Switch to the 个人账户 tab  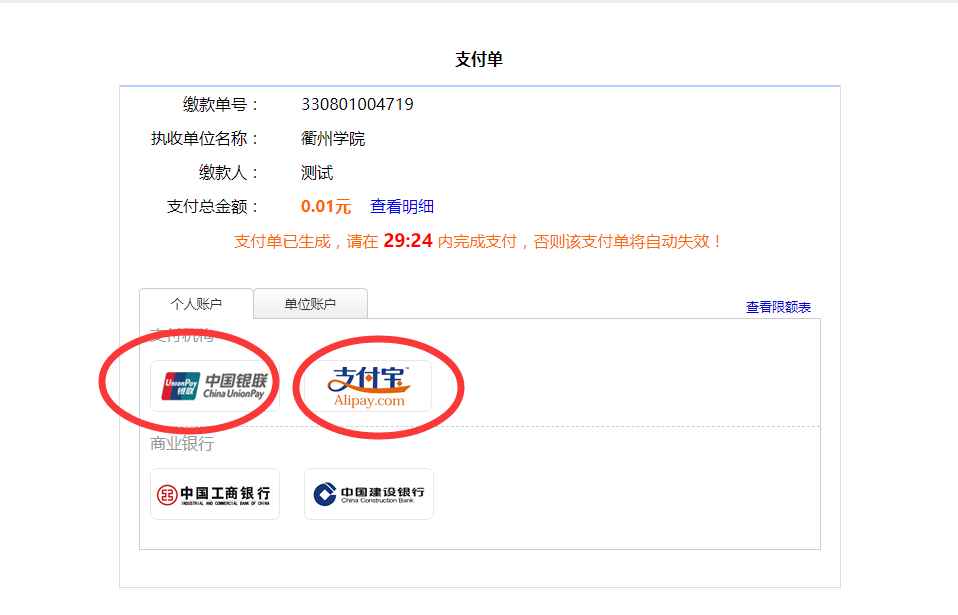pos(196,304)
